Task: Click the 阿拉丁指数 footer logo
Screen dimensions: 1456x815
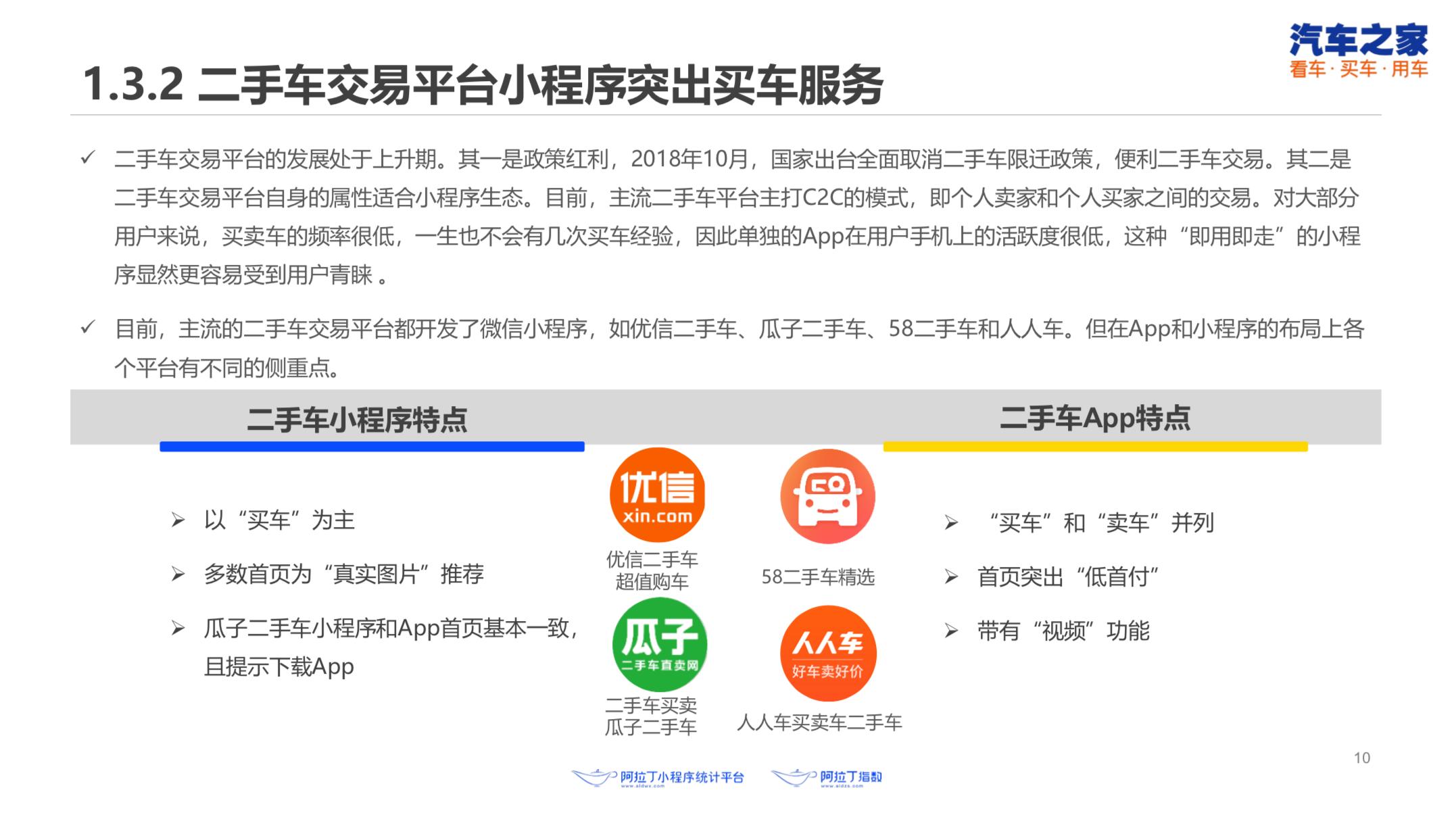Action: pyautogui.click(x=827, y=778)
